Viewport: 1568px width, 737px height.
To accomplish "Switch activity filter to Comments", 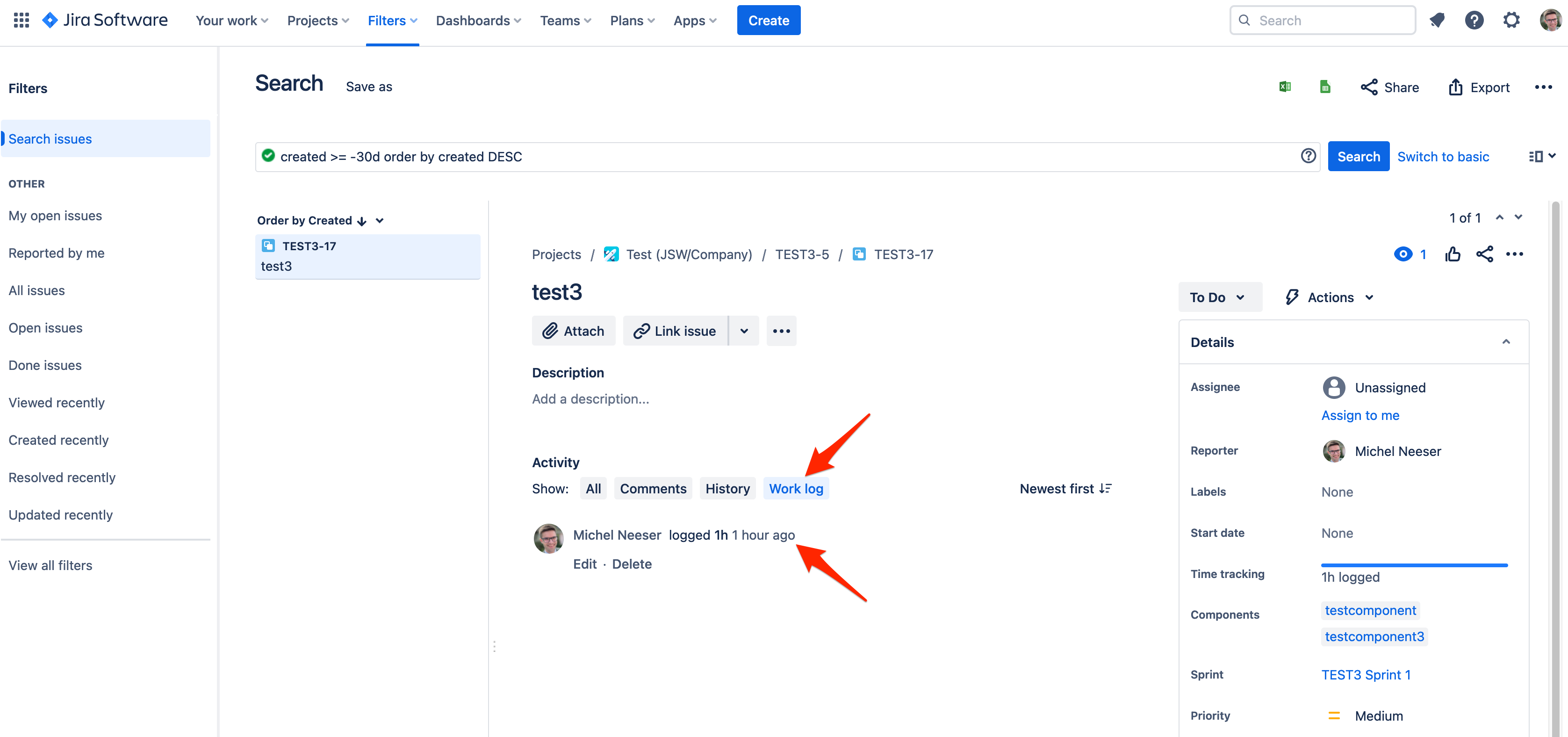I will click(653, 488).
